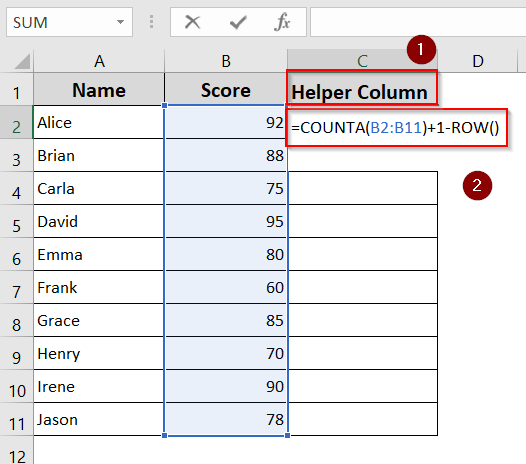Select column C header

[362, 61]
